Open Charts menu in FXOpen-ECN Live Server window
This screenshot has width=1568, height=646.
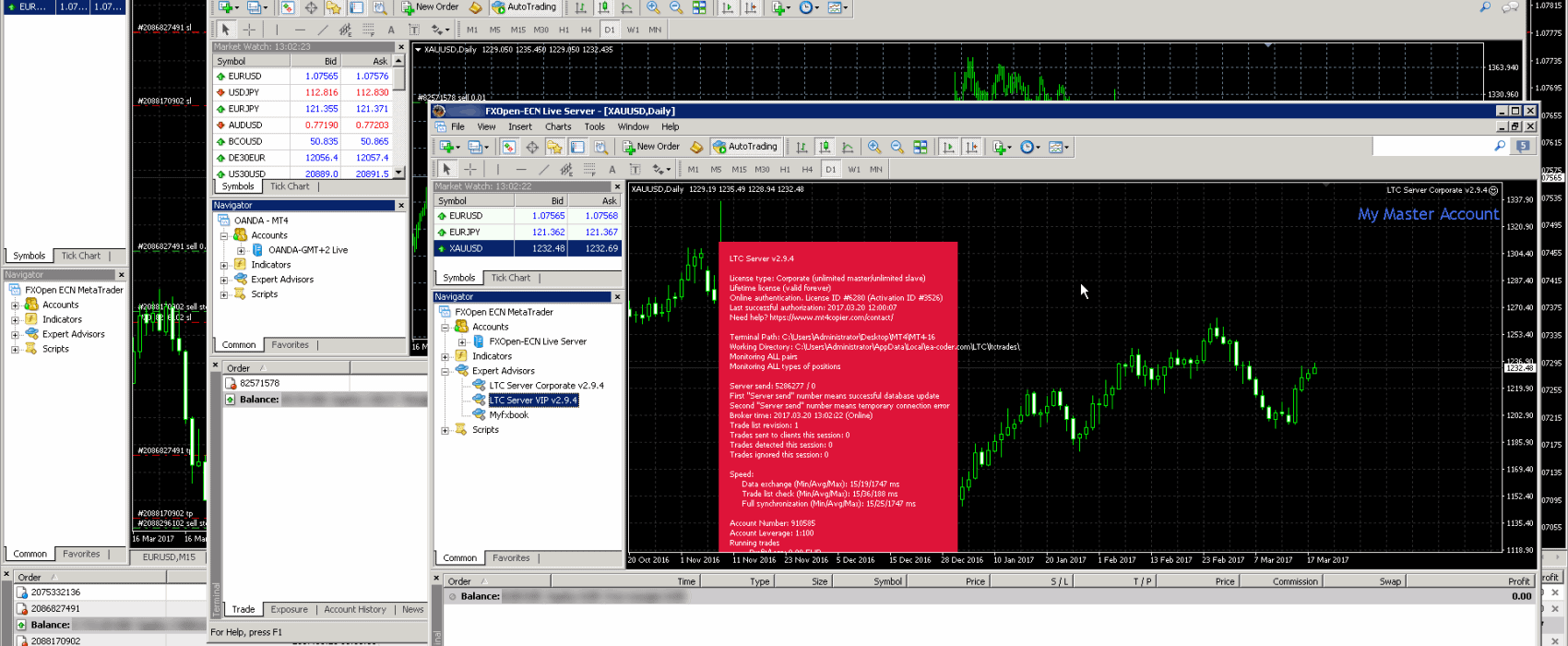pos(558,126)
